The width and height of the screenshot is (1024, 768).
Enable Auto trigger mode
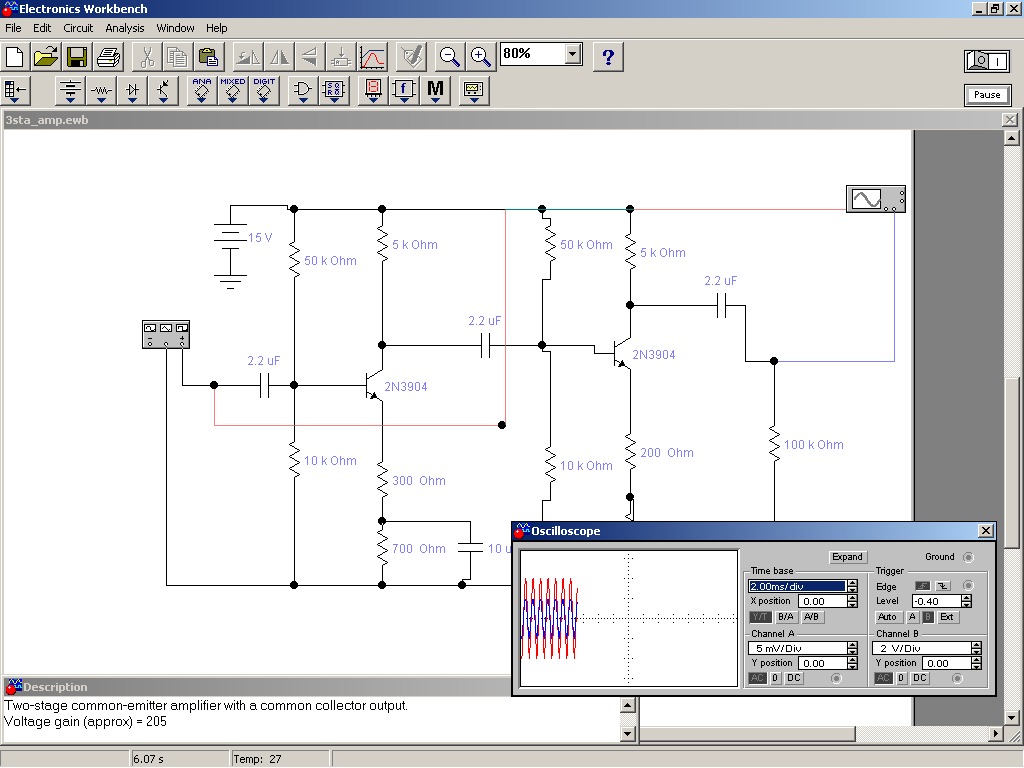click(888, 617)
